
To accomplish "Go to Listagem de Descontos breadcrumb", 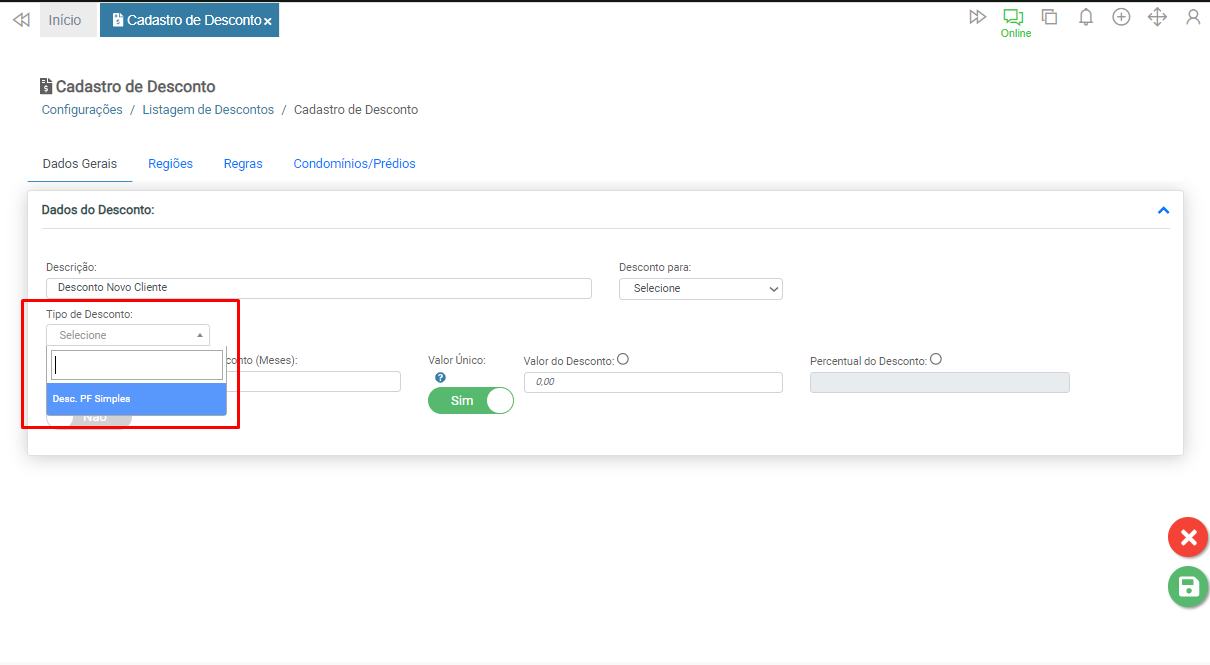I will point(208,110).
